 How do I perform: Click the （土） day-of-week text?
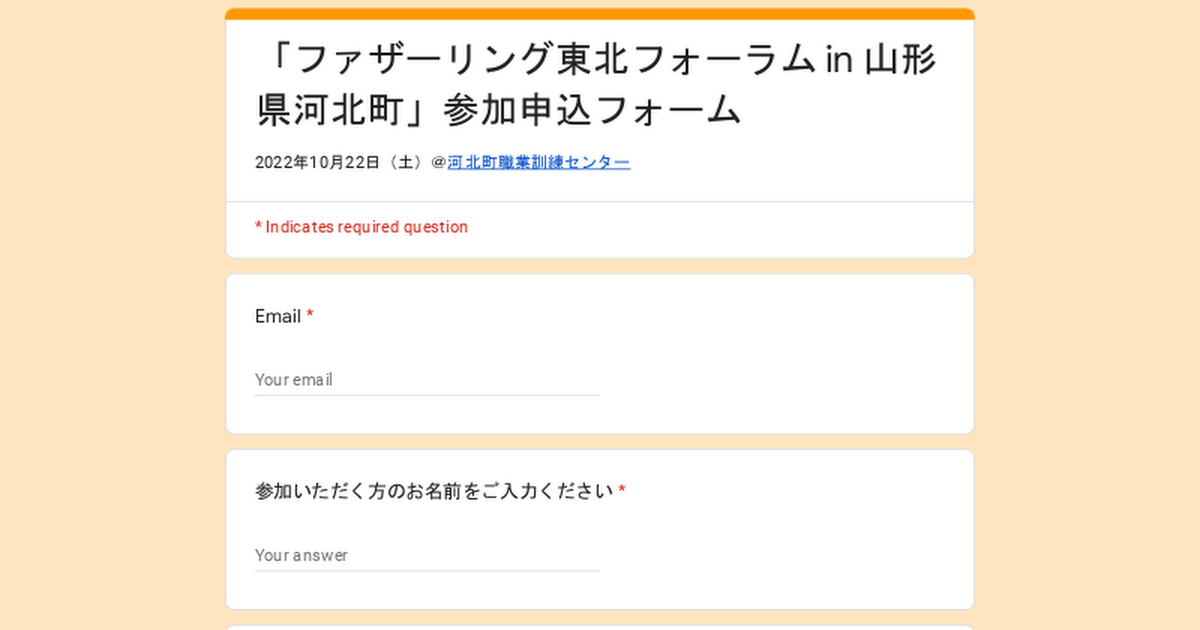[405, 162]
